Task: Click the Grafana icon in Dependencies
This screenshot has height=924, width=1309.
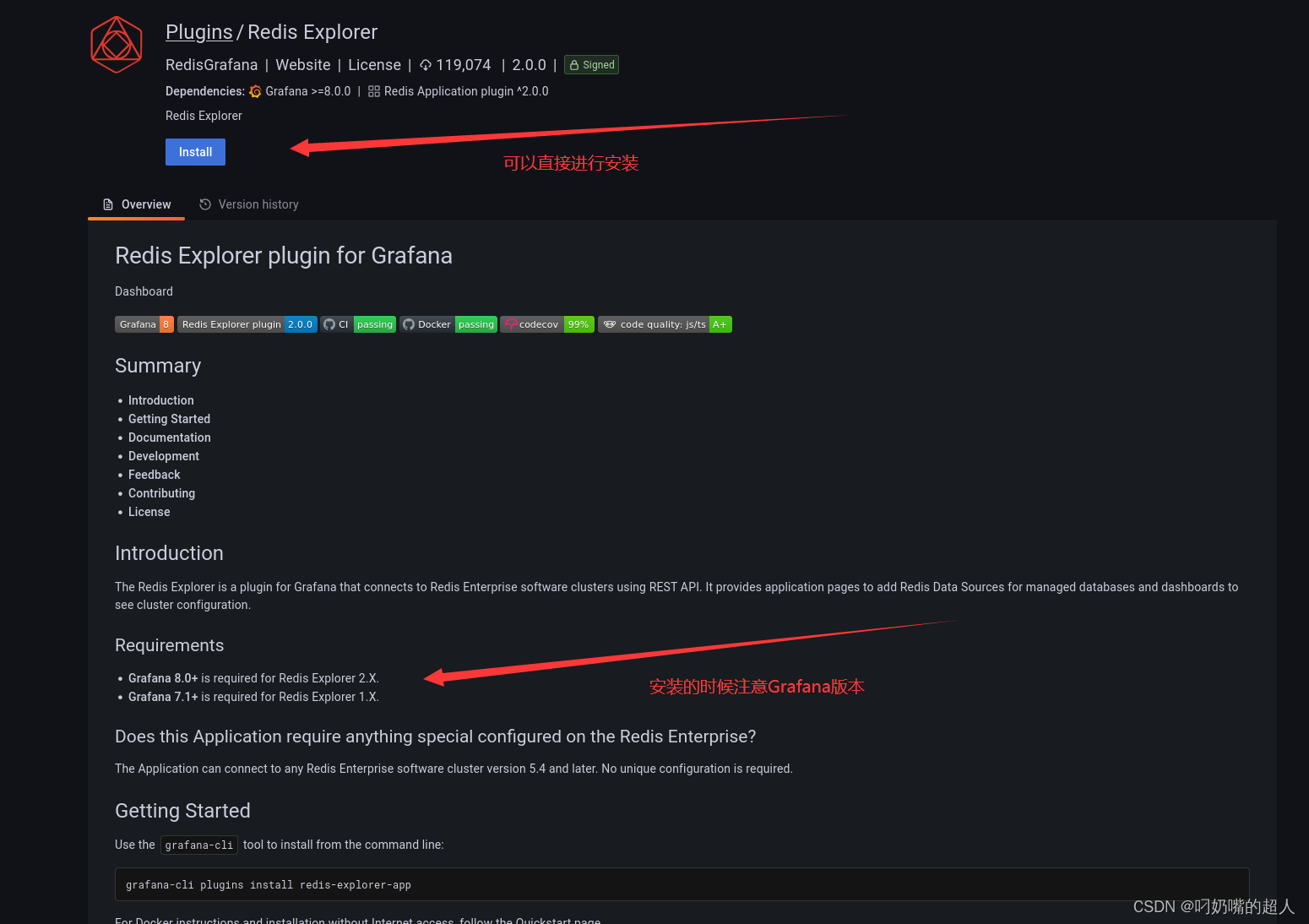Action: click(255, 91)
